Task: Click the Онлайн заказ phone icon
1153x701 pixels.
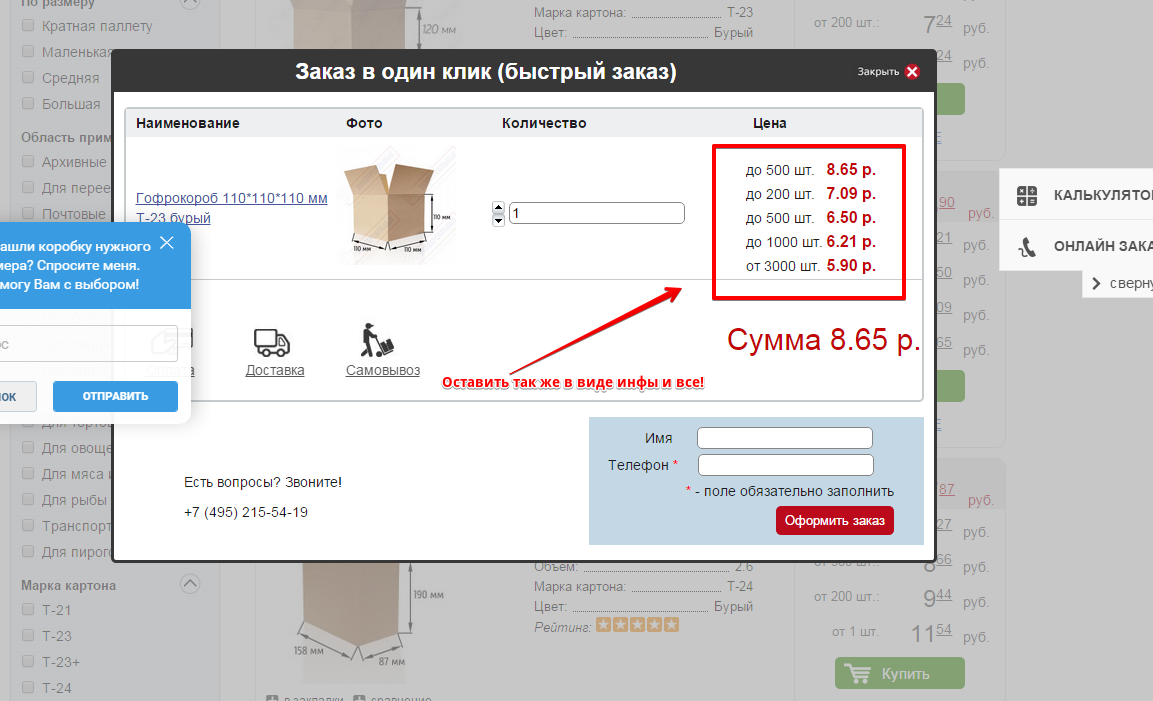Action: [1026, 246]
